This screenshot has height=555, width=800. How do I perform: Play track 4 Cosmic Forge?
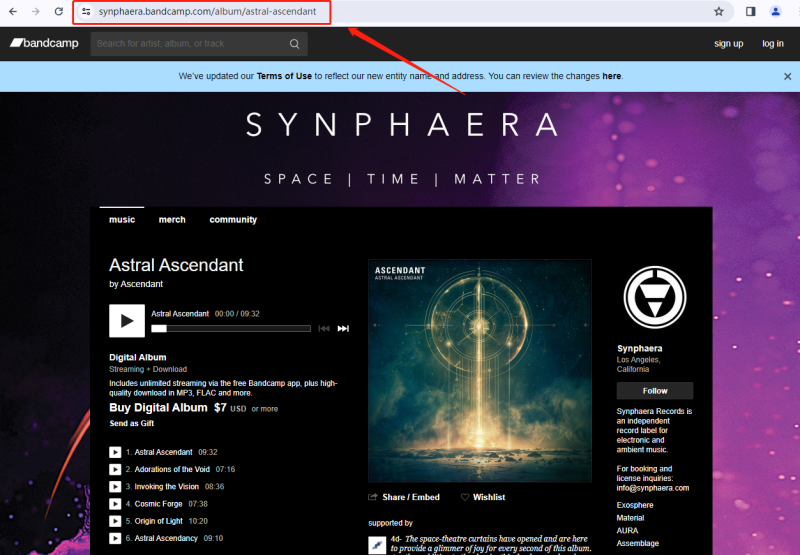point(115,504)
